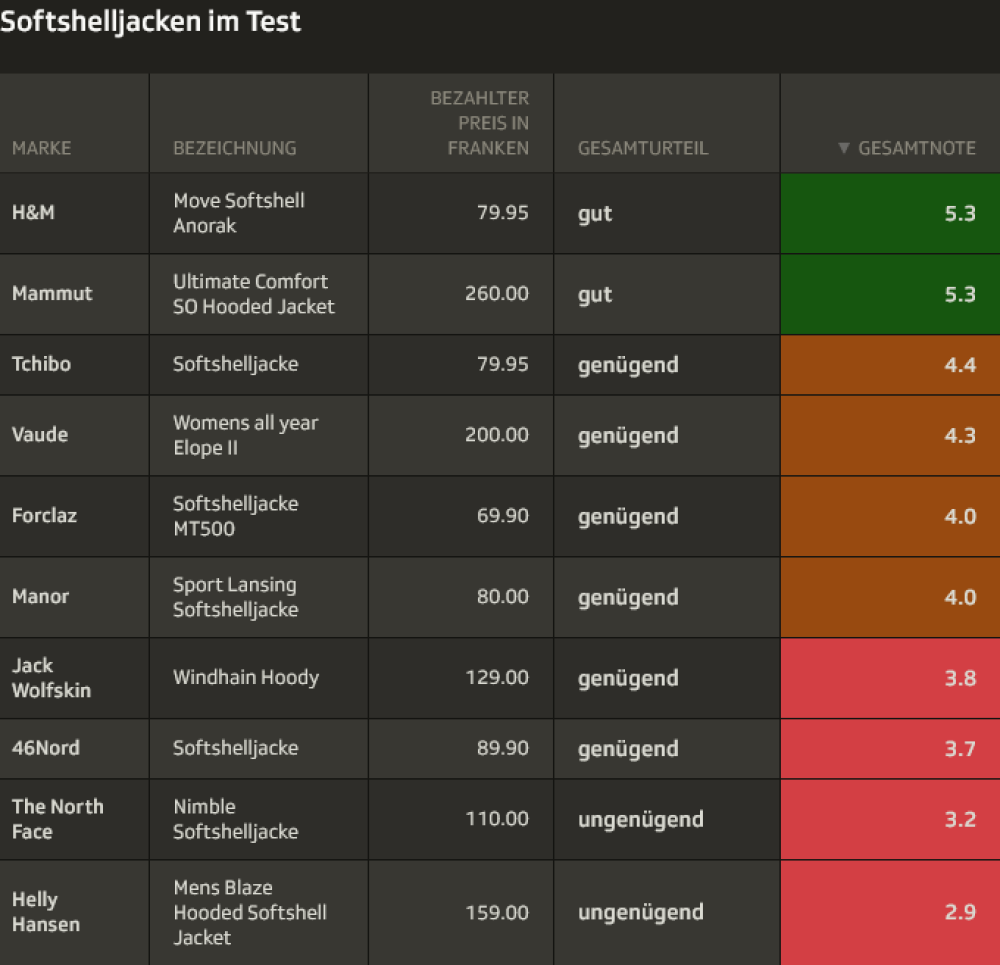The image size is (1000, 965).
Task: Click the Gesamturteil column header
Action: 642,148
